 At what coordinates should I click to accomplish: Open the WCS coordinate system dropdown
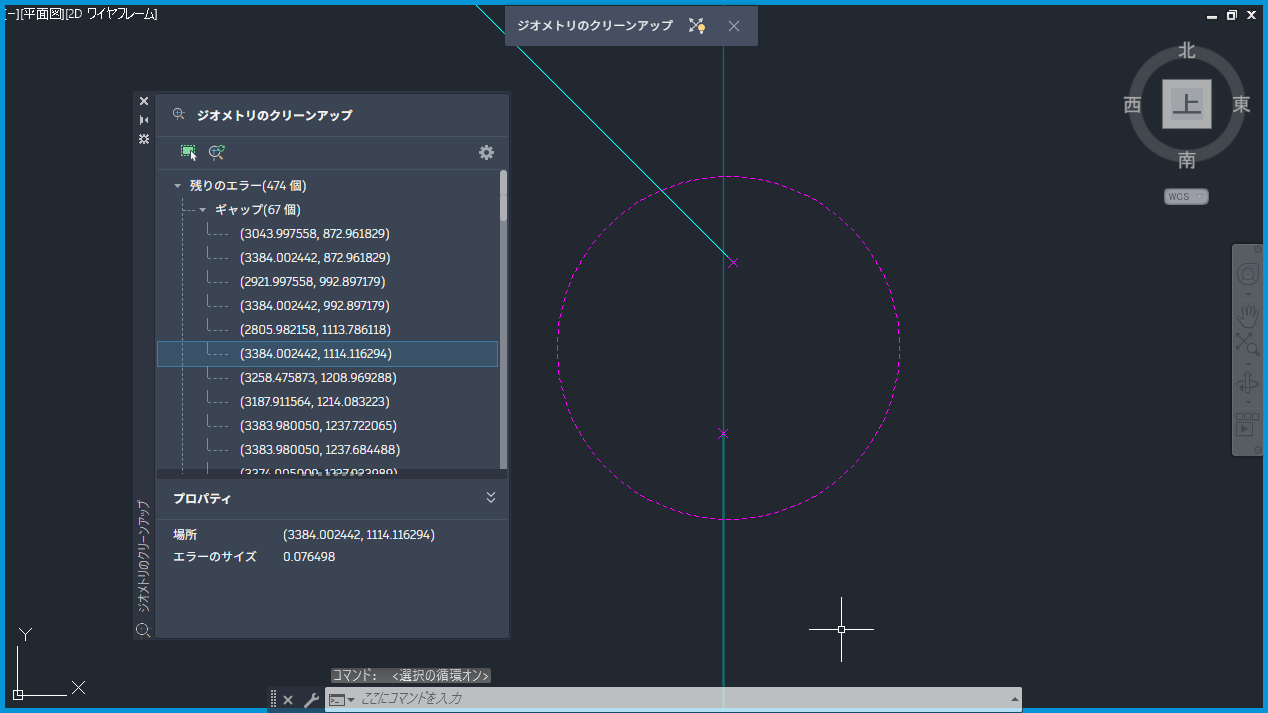pyautogui.click(x=1187, y=197)
